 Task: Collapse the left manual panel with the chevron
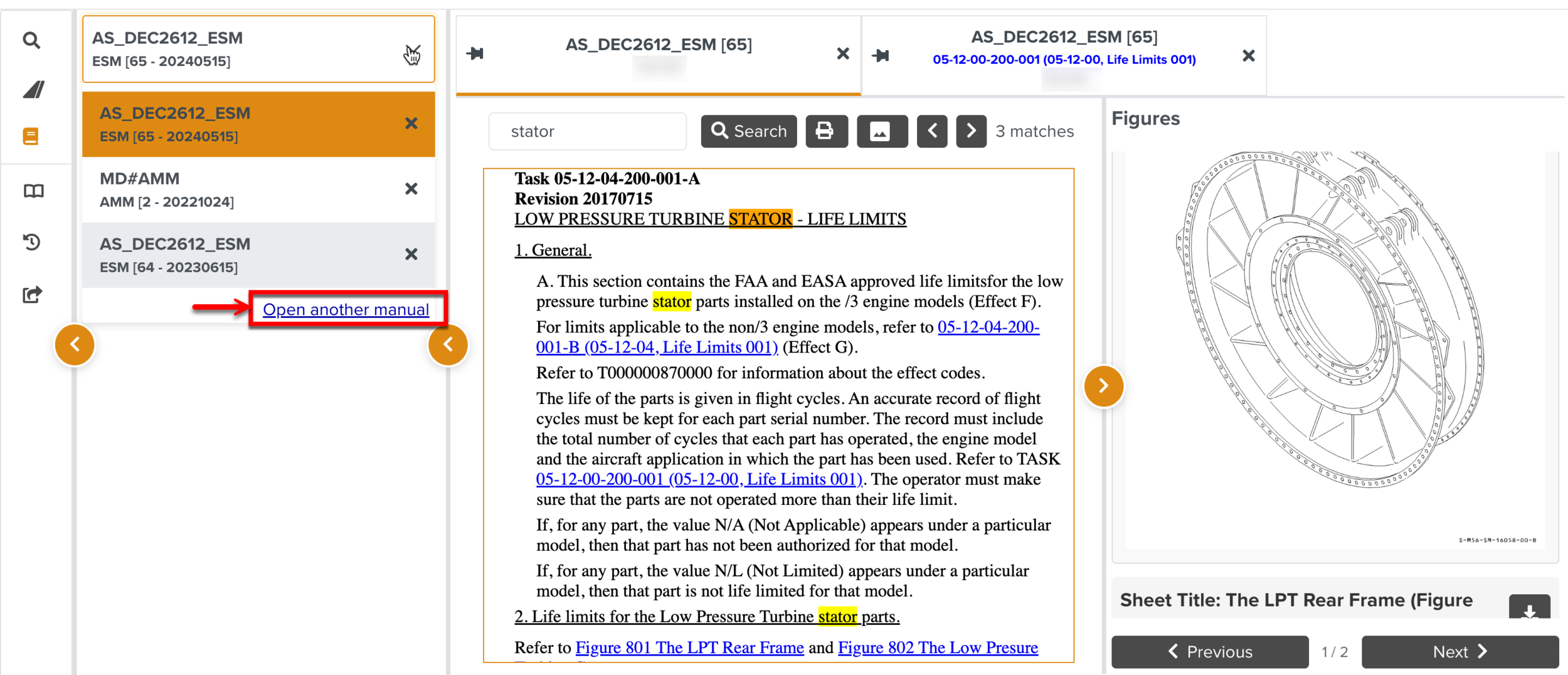pos(75,344)
